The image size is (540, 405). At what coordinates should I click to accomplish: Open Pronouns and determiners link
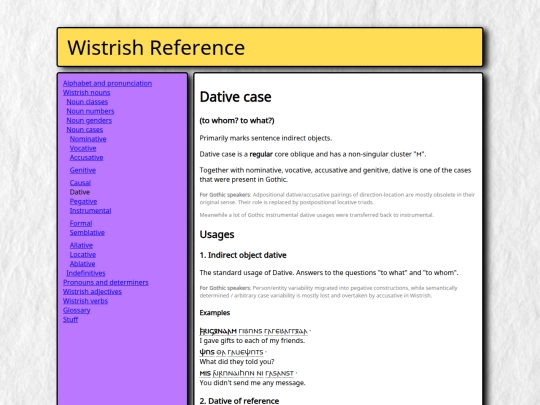tap(106, 283)
